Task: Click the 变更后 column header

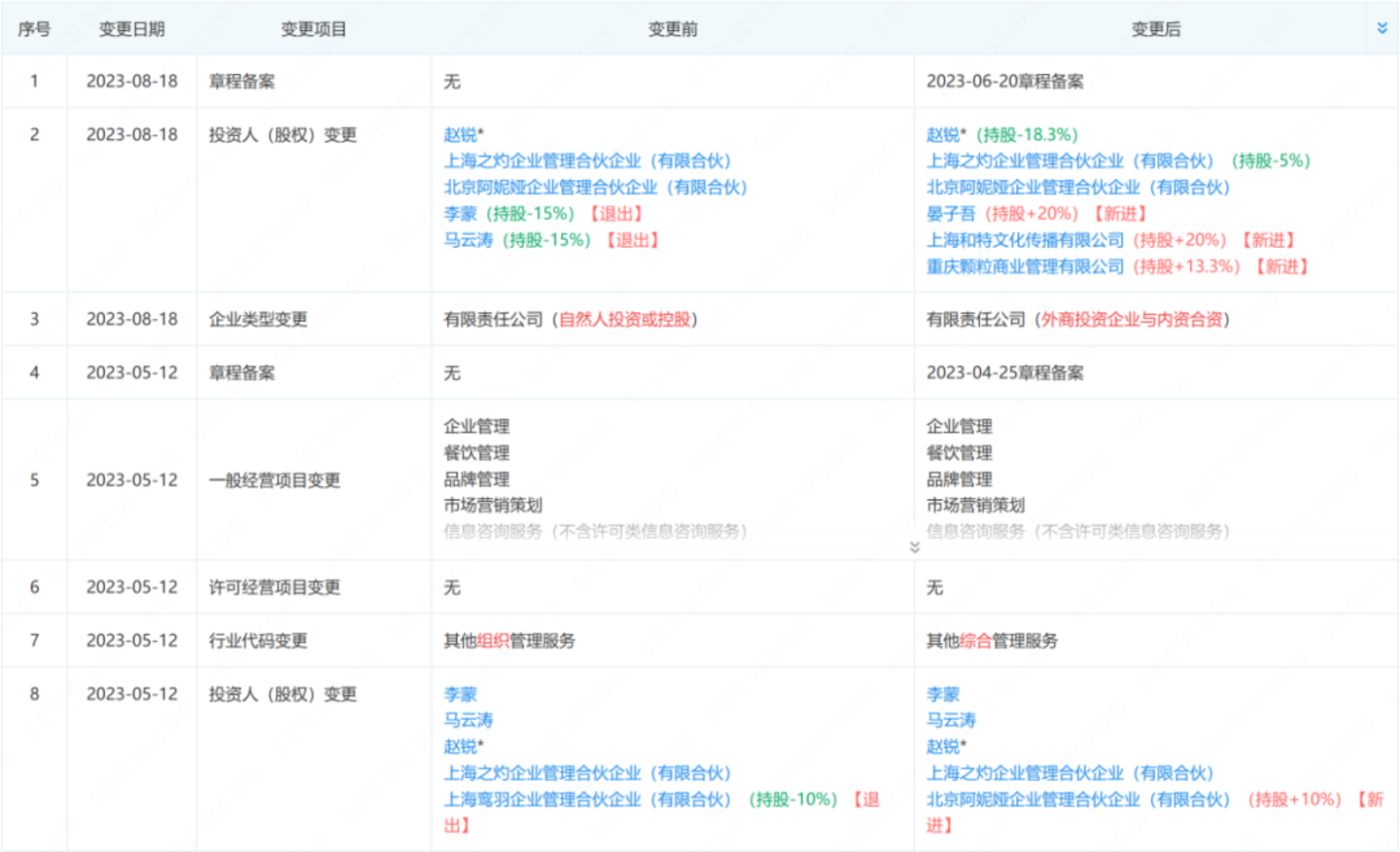Action: (x=1155, y=29)
